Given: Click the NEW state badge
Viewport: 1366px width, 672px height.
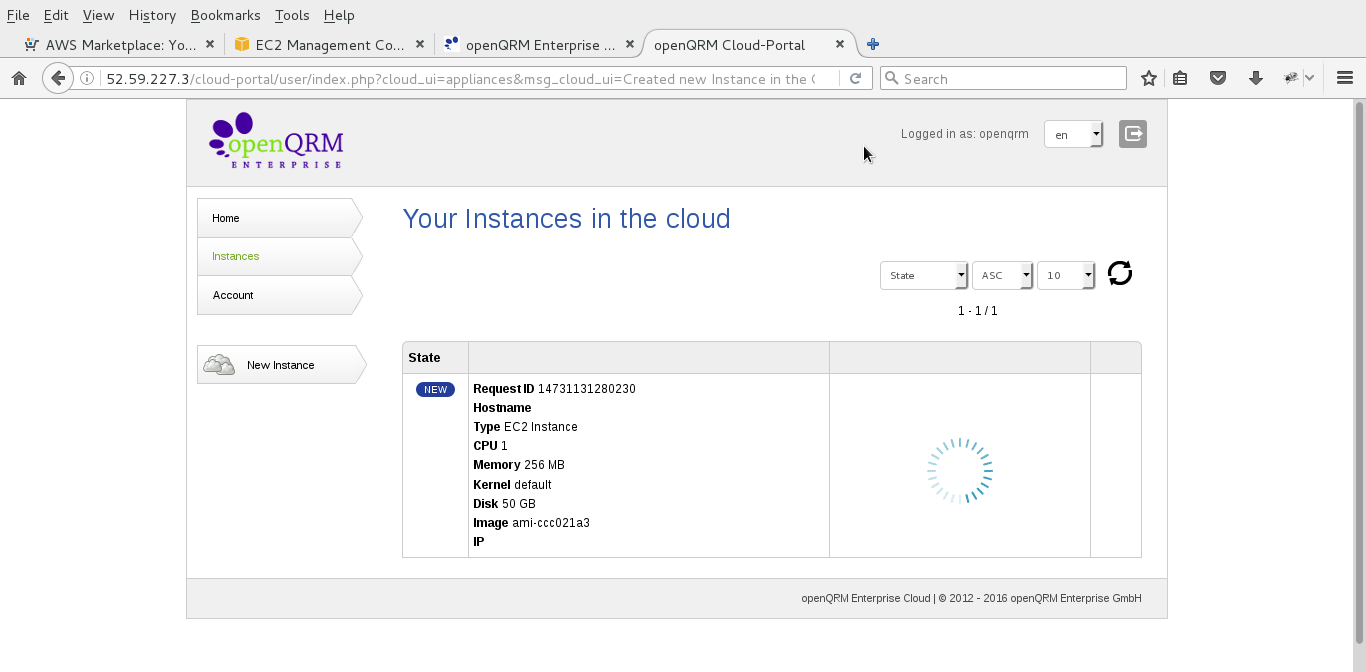Looking at the screenshot, I should [435, 389].
